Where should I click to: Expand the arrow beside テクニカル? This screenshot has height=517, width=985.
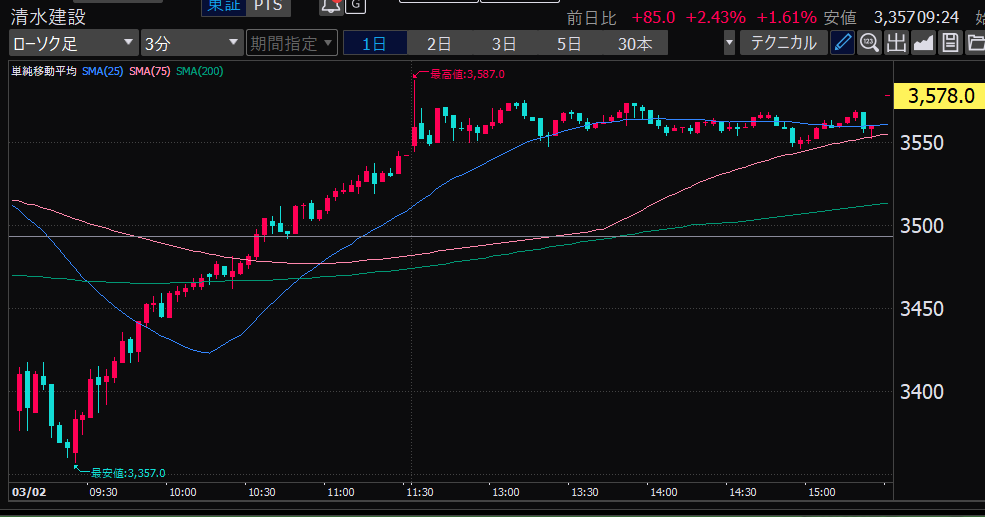pos(729,44)
